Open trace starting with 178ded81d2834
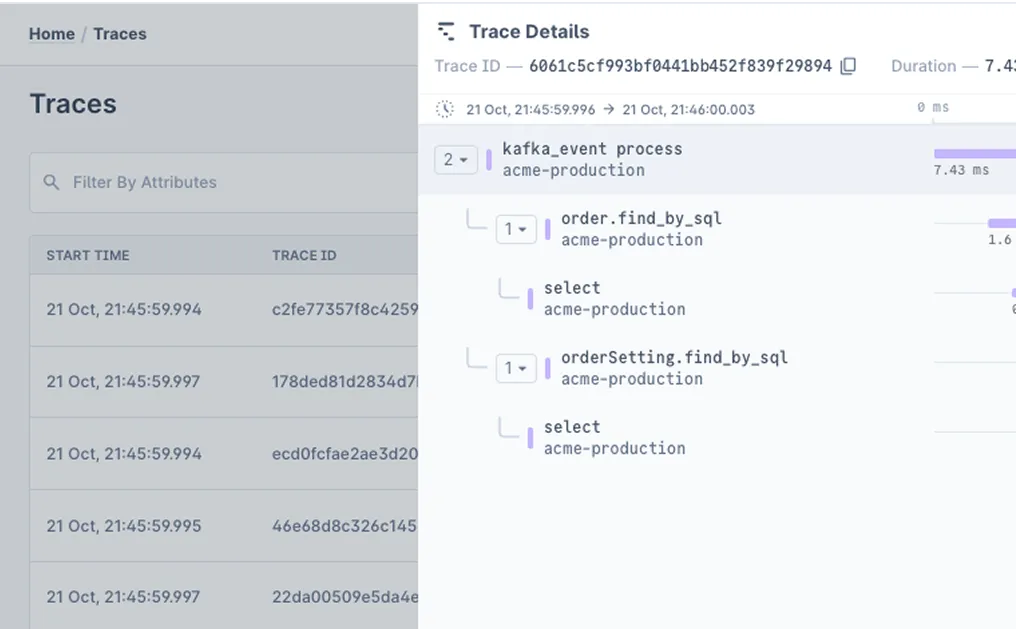This screenshot has height=629, width=1016. 345,381
